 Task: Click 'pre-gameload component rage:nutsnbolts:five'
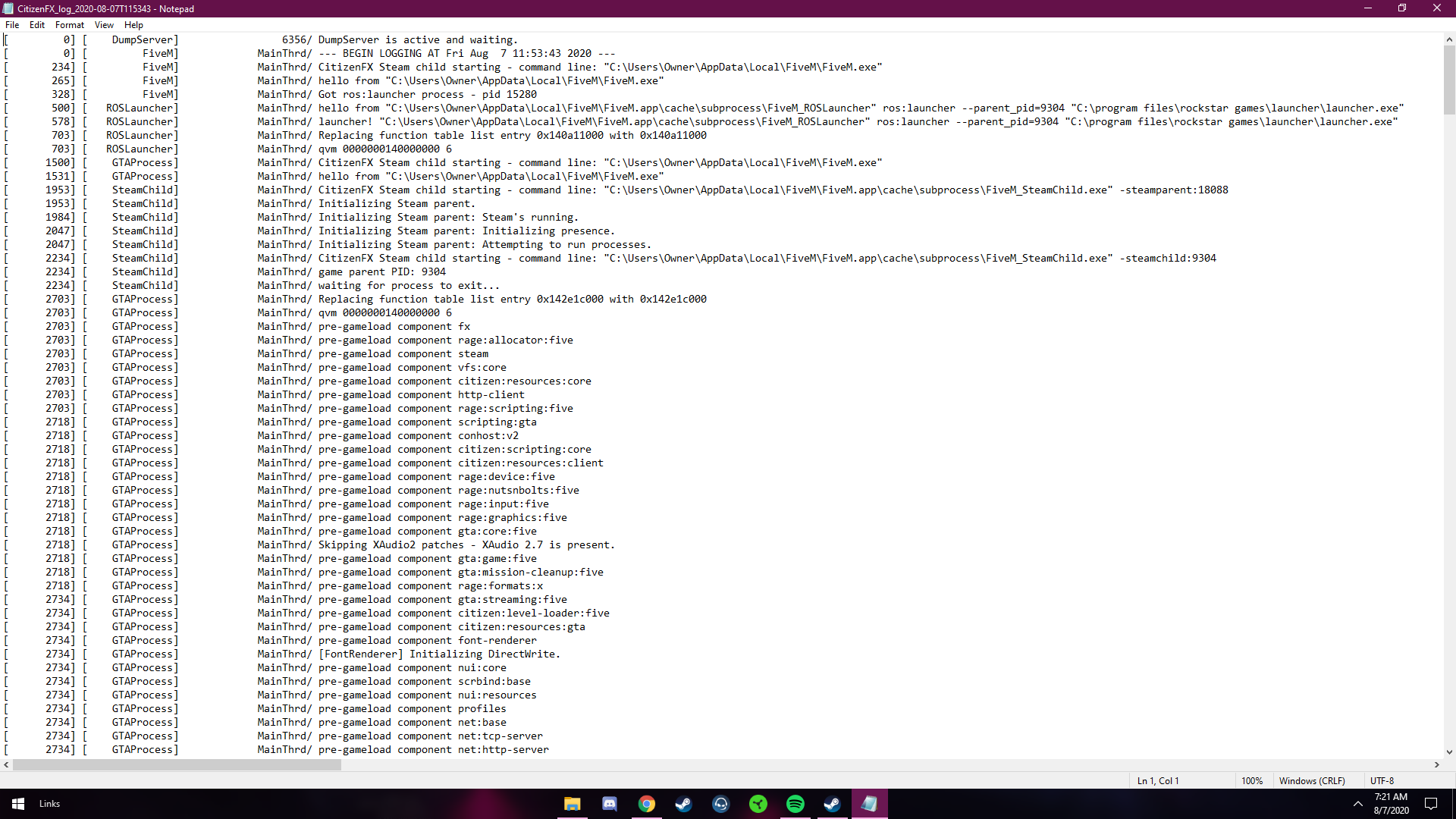pyautogui.click(x=448, y=491)
